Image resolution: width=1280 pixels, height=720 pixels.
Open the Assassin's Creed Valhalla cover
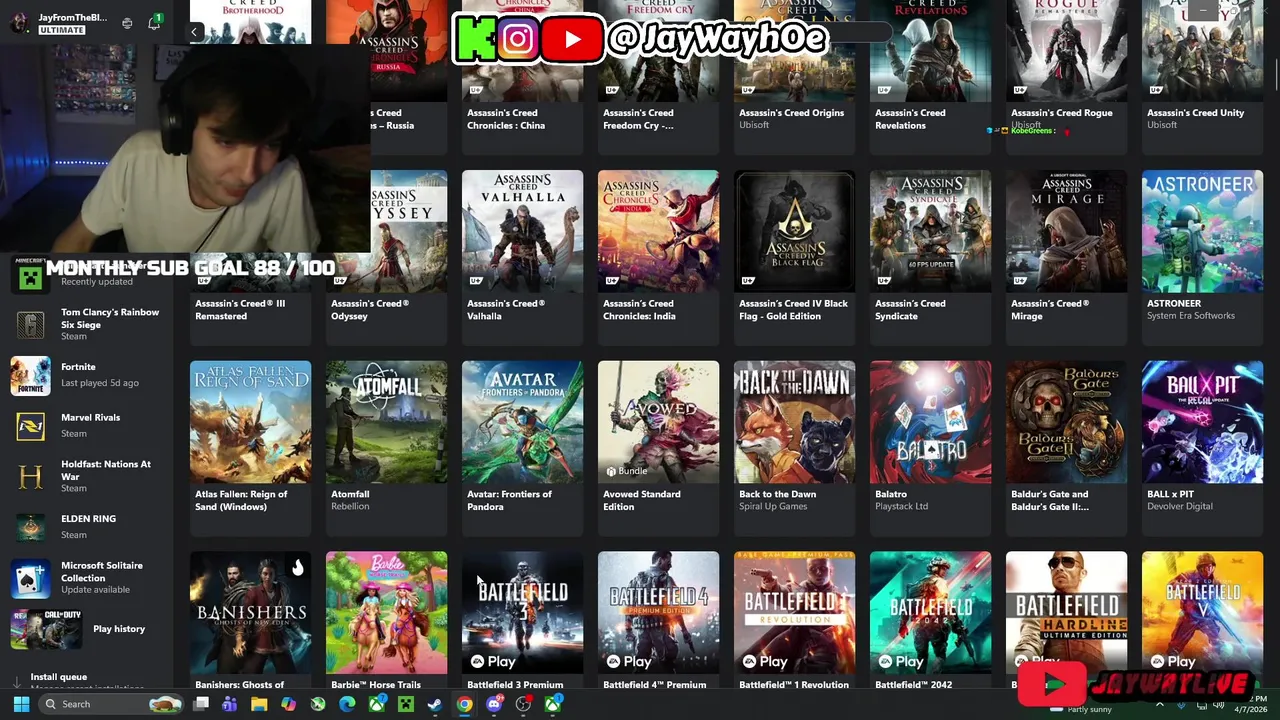coord(522,231)
